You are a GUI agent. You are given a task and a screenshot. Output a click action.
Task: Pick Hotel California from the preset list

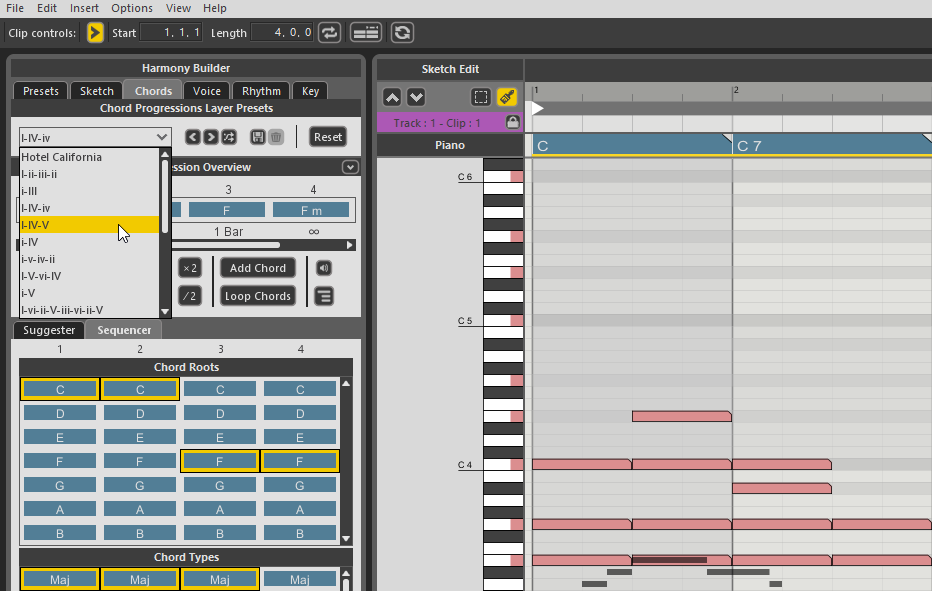pyautogui.click(x=89, y=157)
